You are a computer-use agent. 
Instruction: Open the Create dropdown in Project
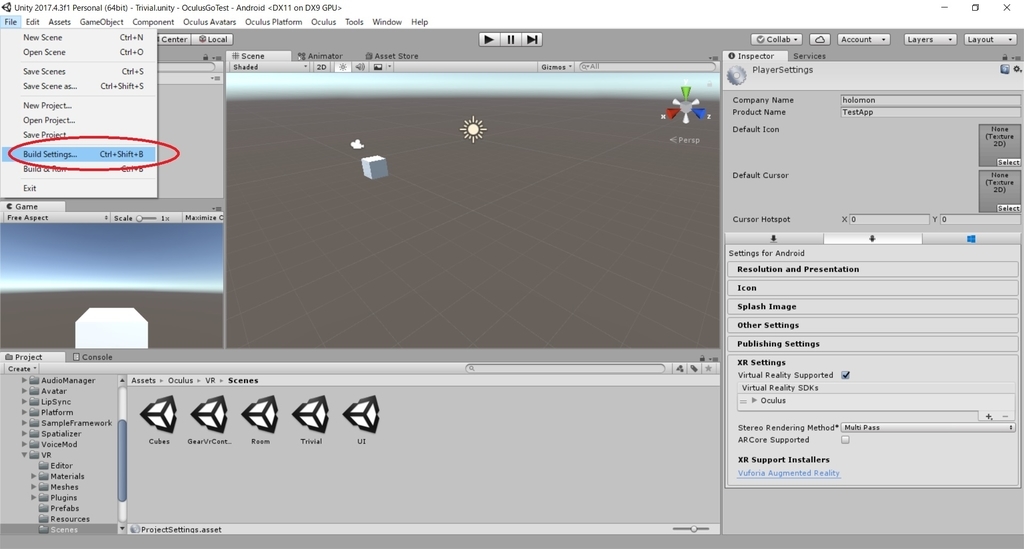[22, 369]
